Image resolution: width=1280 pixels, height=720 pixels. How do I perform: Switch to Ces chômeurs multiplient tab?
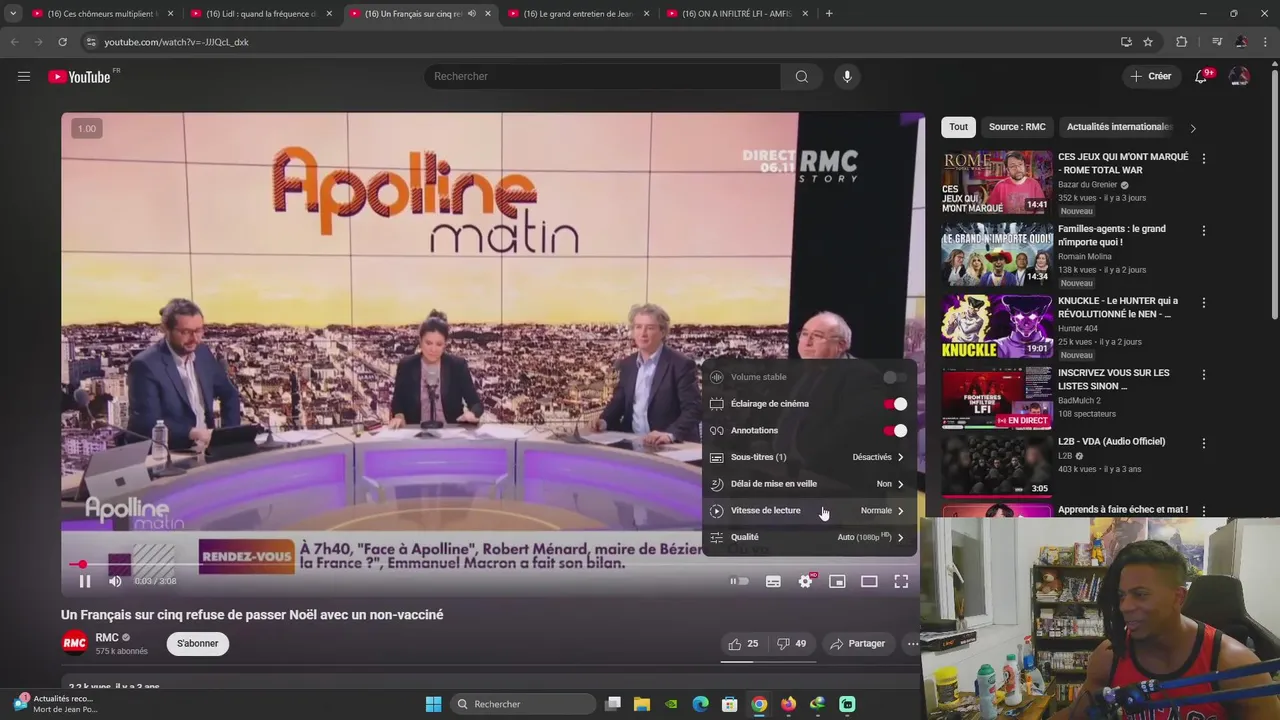tap(103, 13)
